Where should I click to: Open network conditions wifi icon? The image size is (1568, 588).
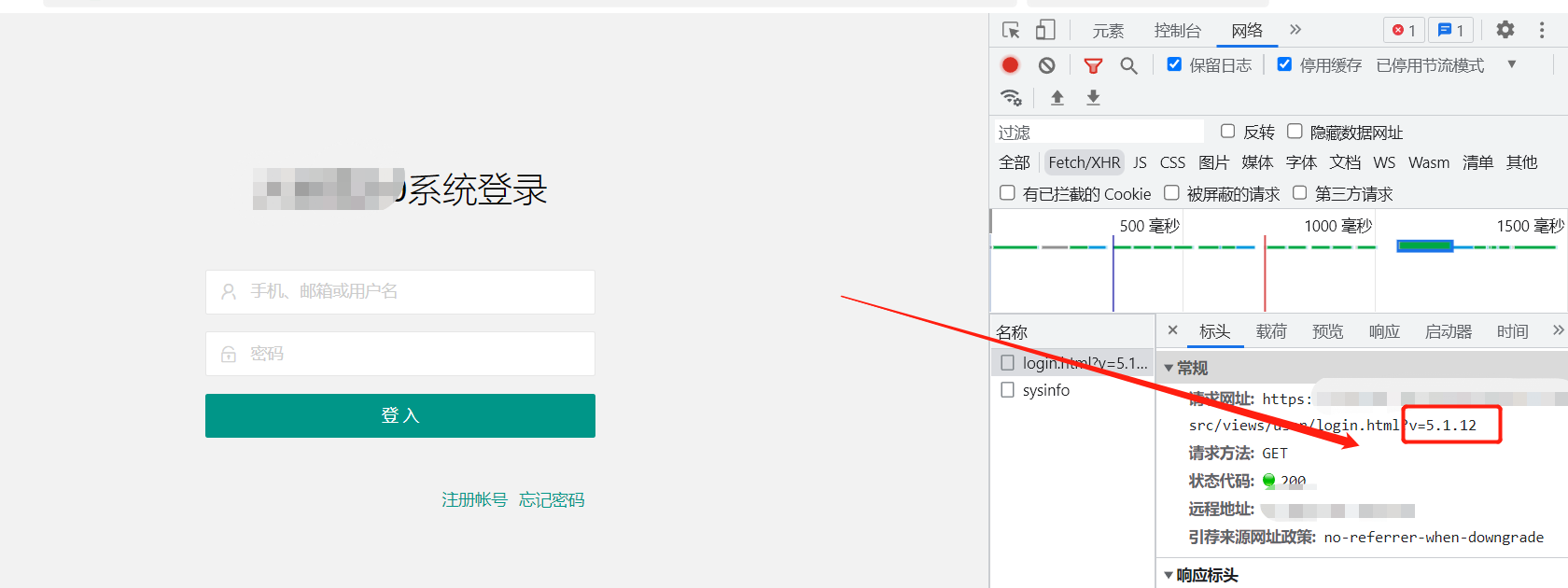(1011, 98)
